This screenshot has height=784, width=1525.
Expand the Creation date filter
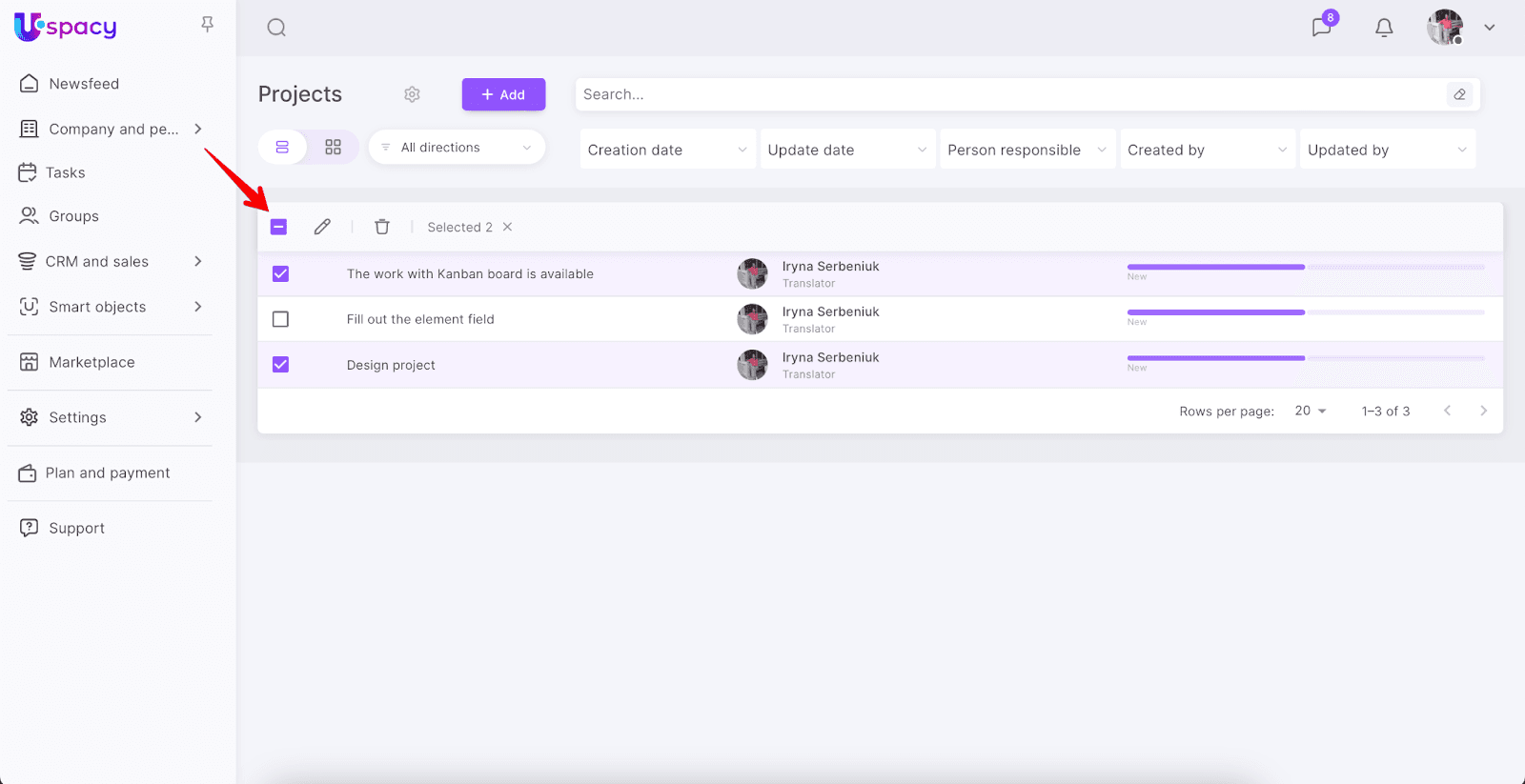pyautogui.click(x=666, y=150)
